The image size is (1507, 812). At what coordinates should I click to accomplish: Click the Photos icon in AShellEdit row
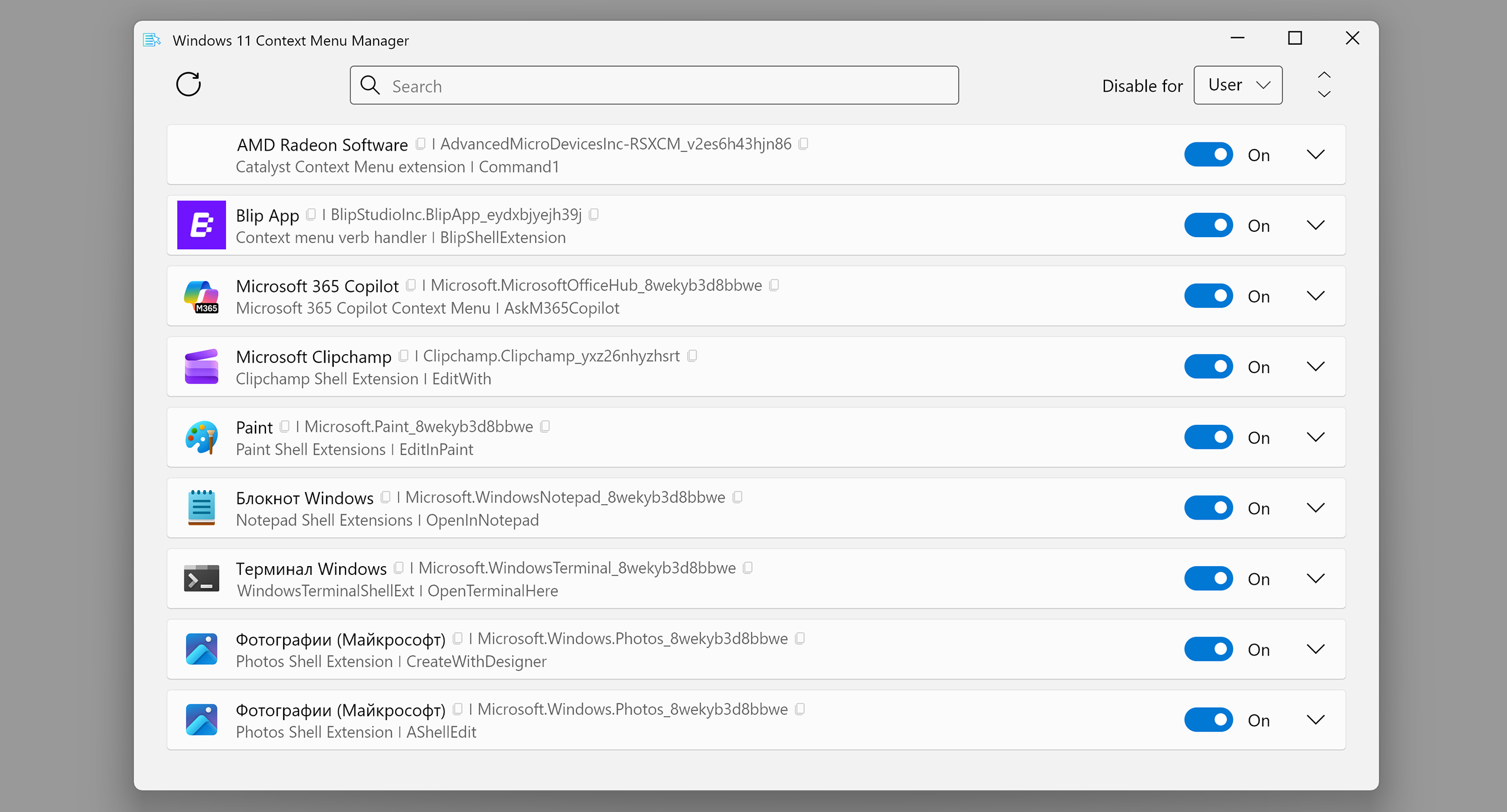point(201,720)
